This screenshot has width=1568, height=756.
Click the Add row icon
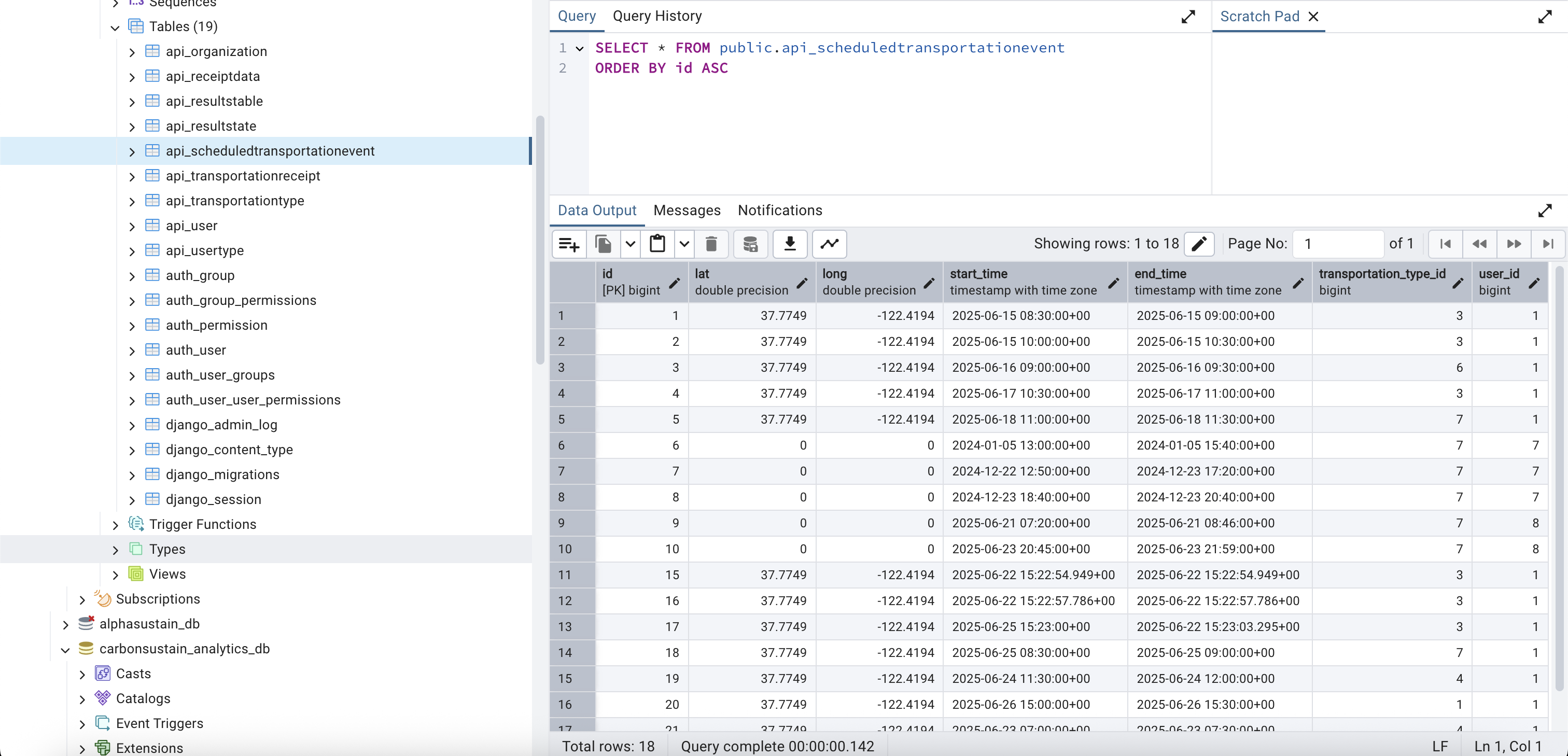tap(568, 244)
